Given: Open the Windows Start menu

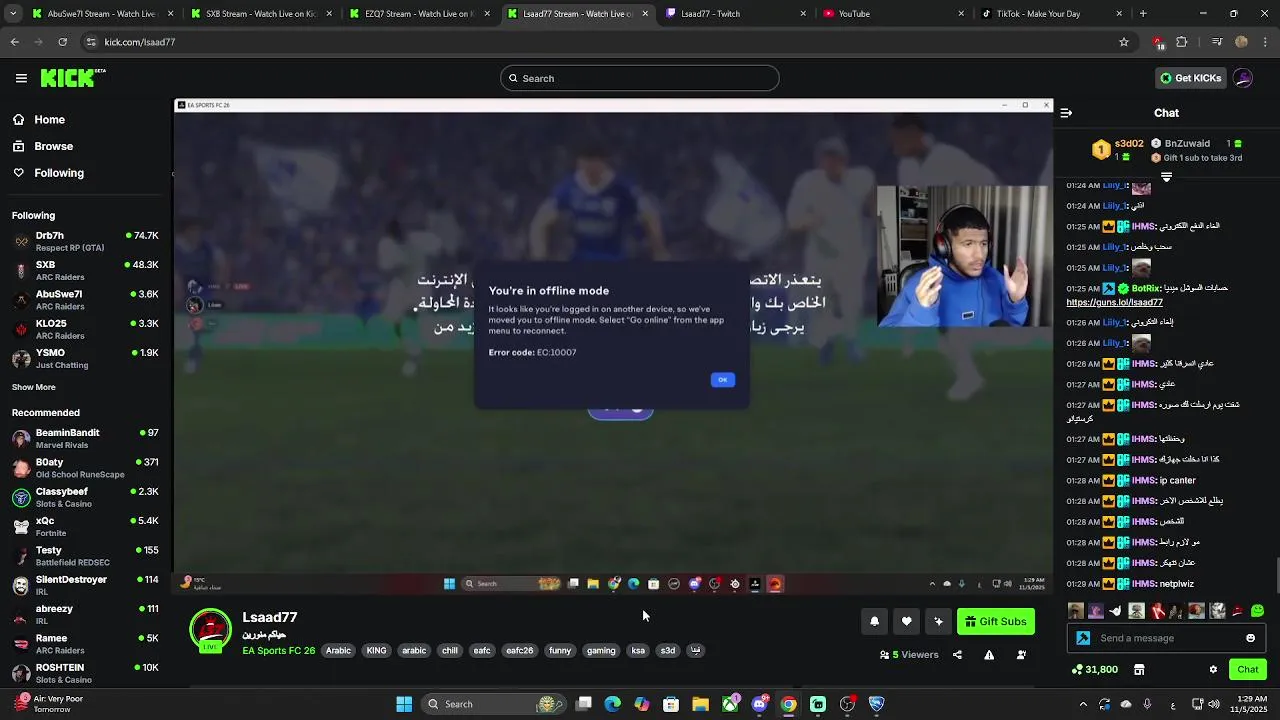Looking at the screenshot, I should (x=404, y=704).
